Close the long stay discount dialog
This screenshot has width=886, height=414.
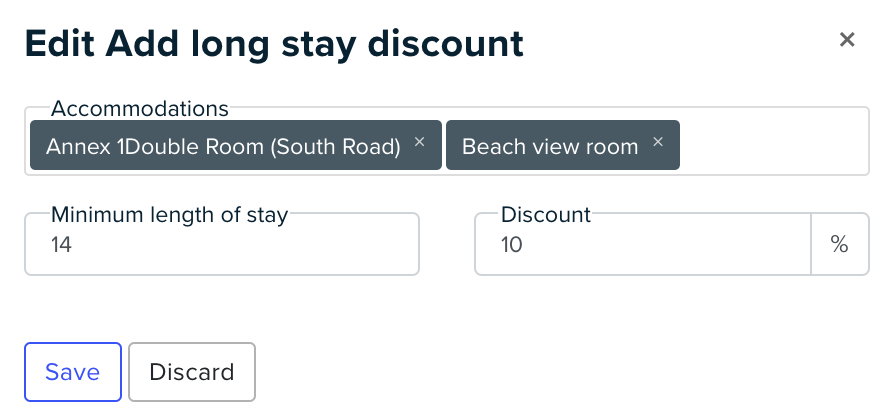click(846, 40)
